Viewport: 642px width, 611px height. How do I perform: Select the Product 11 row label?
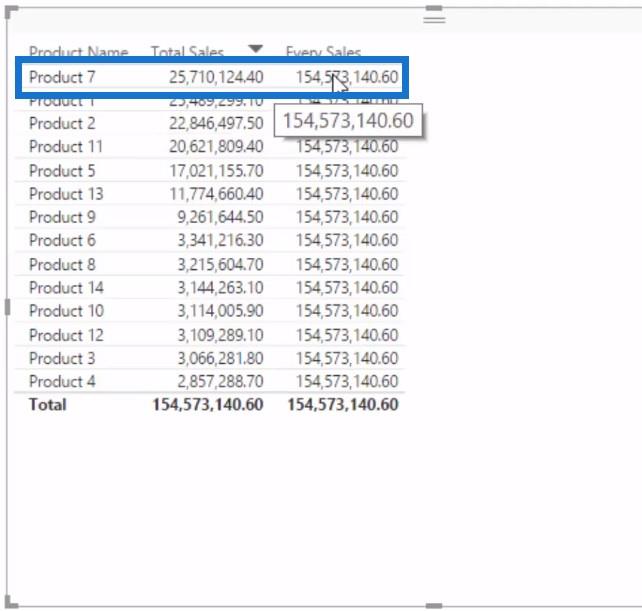point(66,147)
